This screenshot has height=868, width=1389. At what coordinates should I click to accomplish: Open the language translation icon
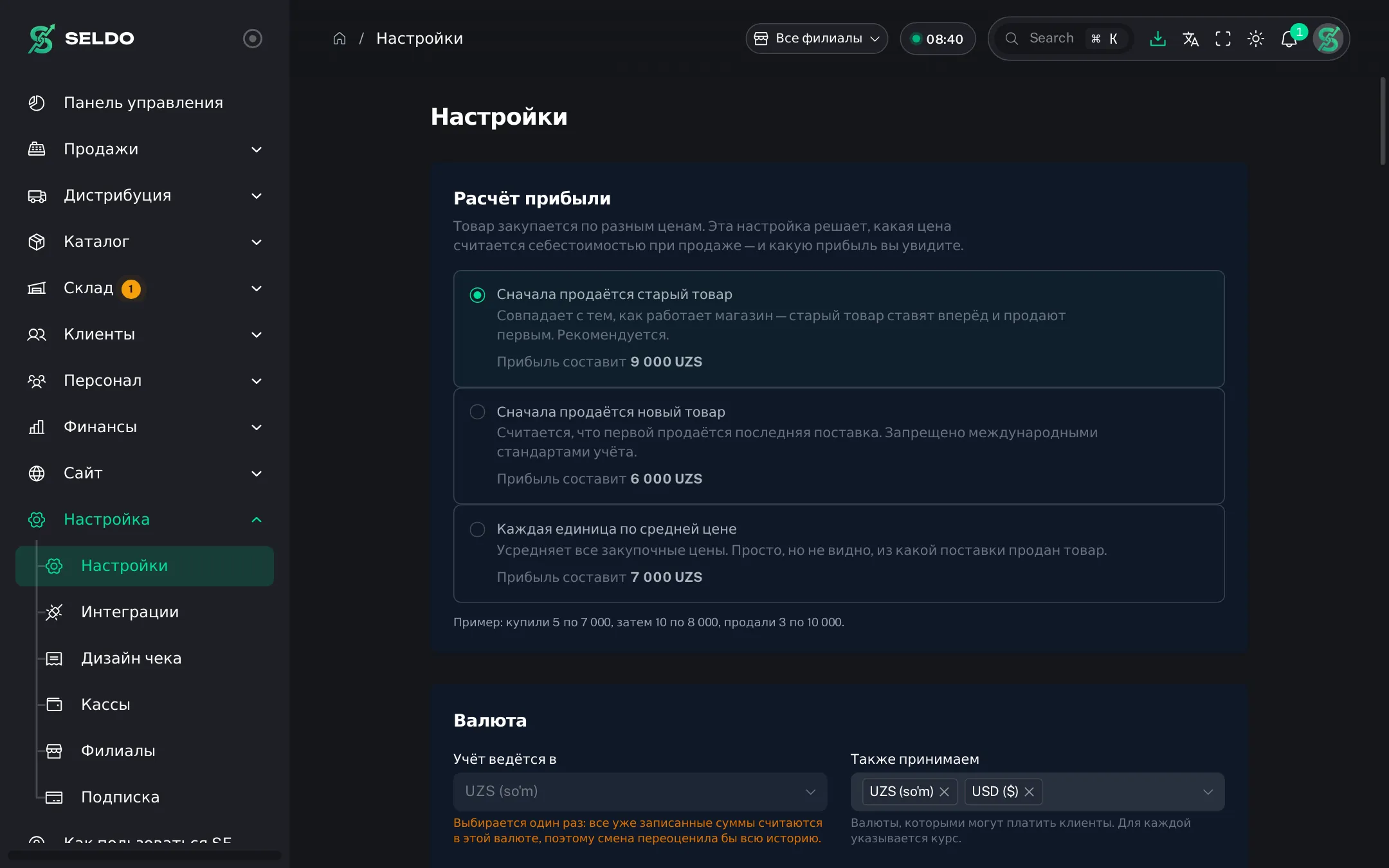coord(1190,39)
